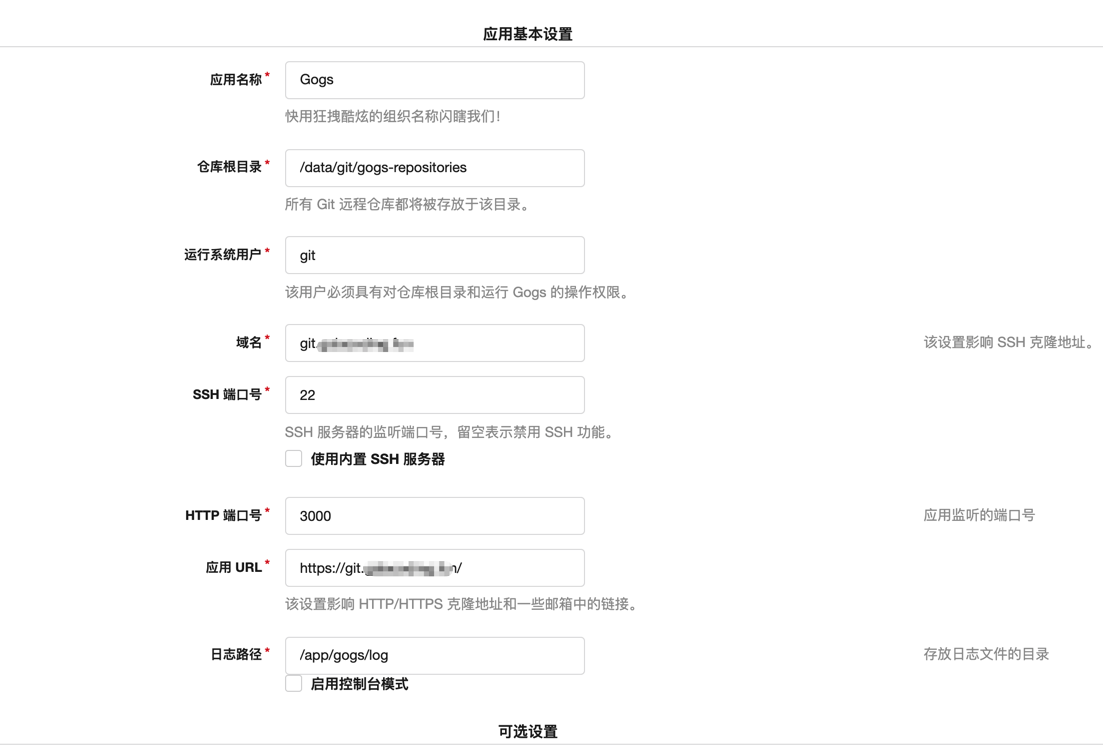Click the 应用基本设置 section heading
This screenshot has height=752, width=1103.
click(x=528, y=34)
